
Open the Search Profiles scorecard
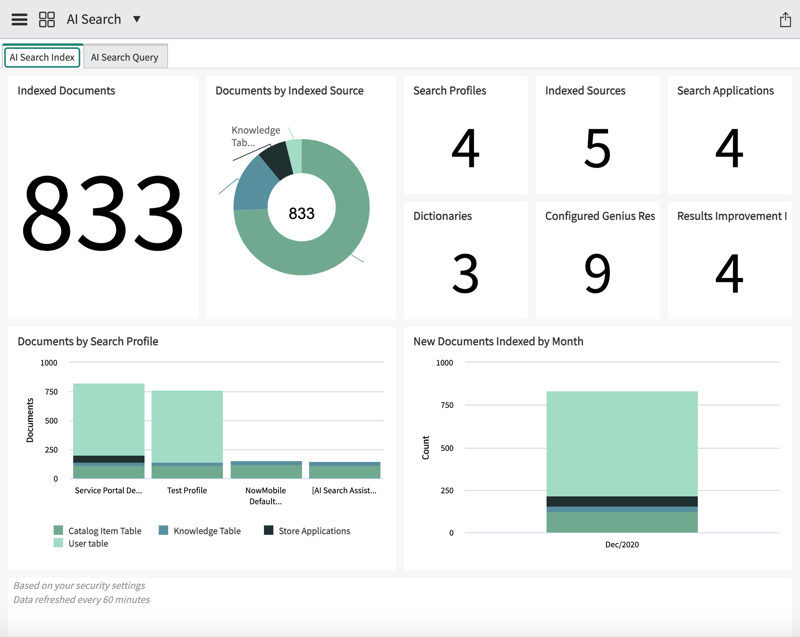[464, 135]
